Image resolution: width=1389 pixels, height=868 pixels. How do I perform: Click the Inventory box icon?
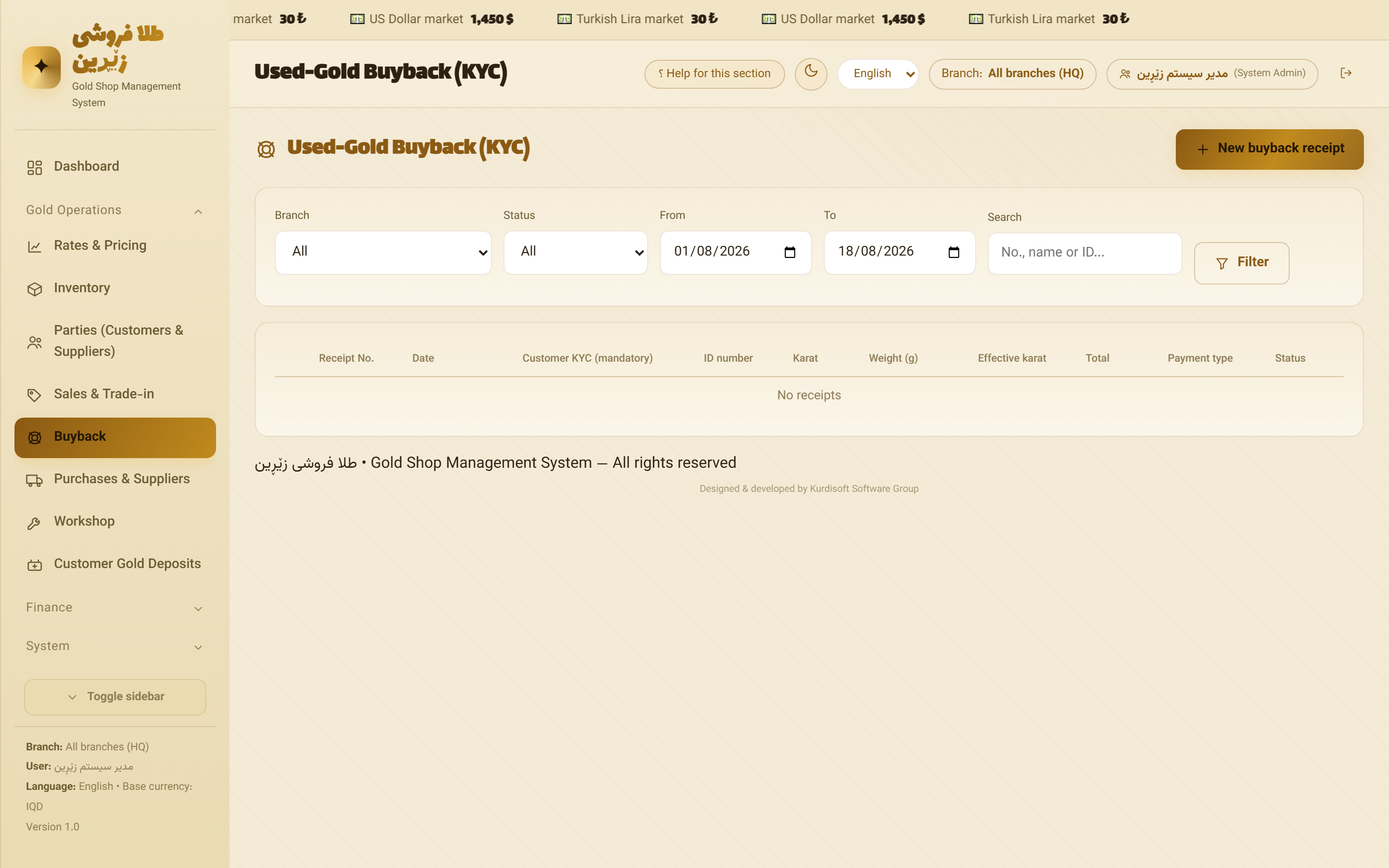[x=34, y=289]
